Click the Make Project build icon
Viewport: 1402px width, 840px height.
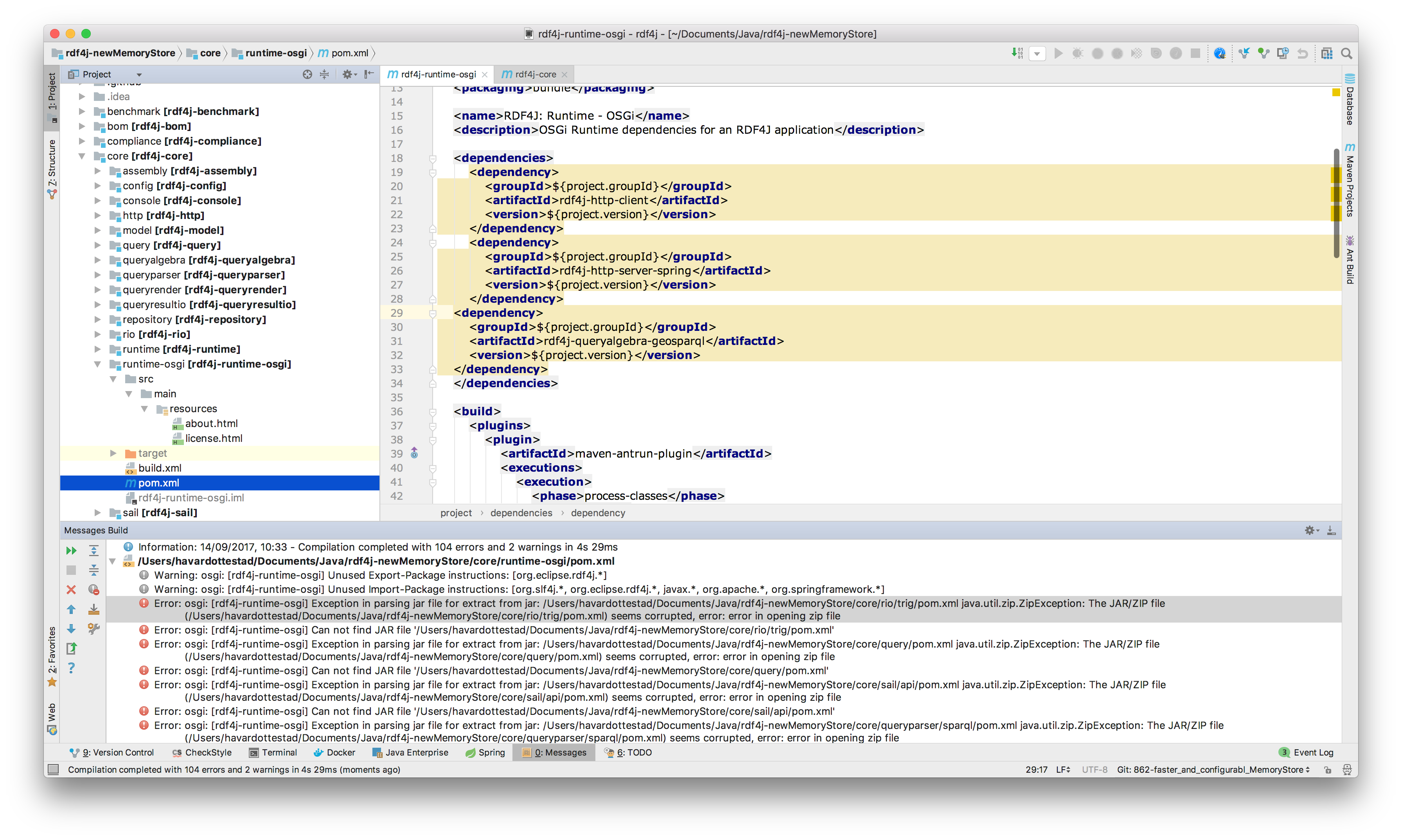click(1017, 53)
